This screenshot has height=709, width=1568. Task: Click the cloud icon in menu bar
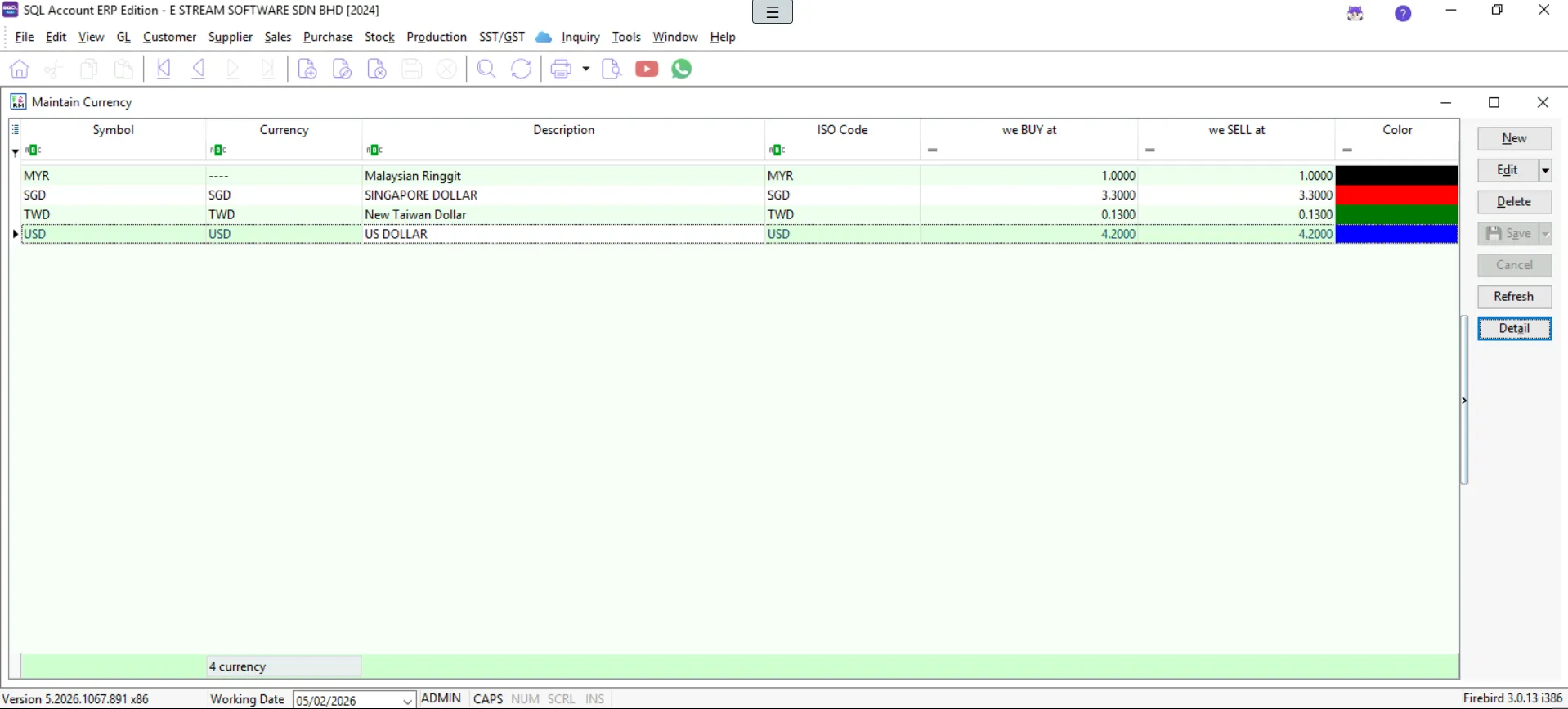click(x=544, y=38)
